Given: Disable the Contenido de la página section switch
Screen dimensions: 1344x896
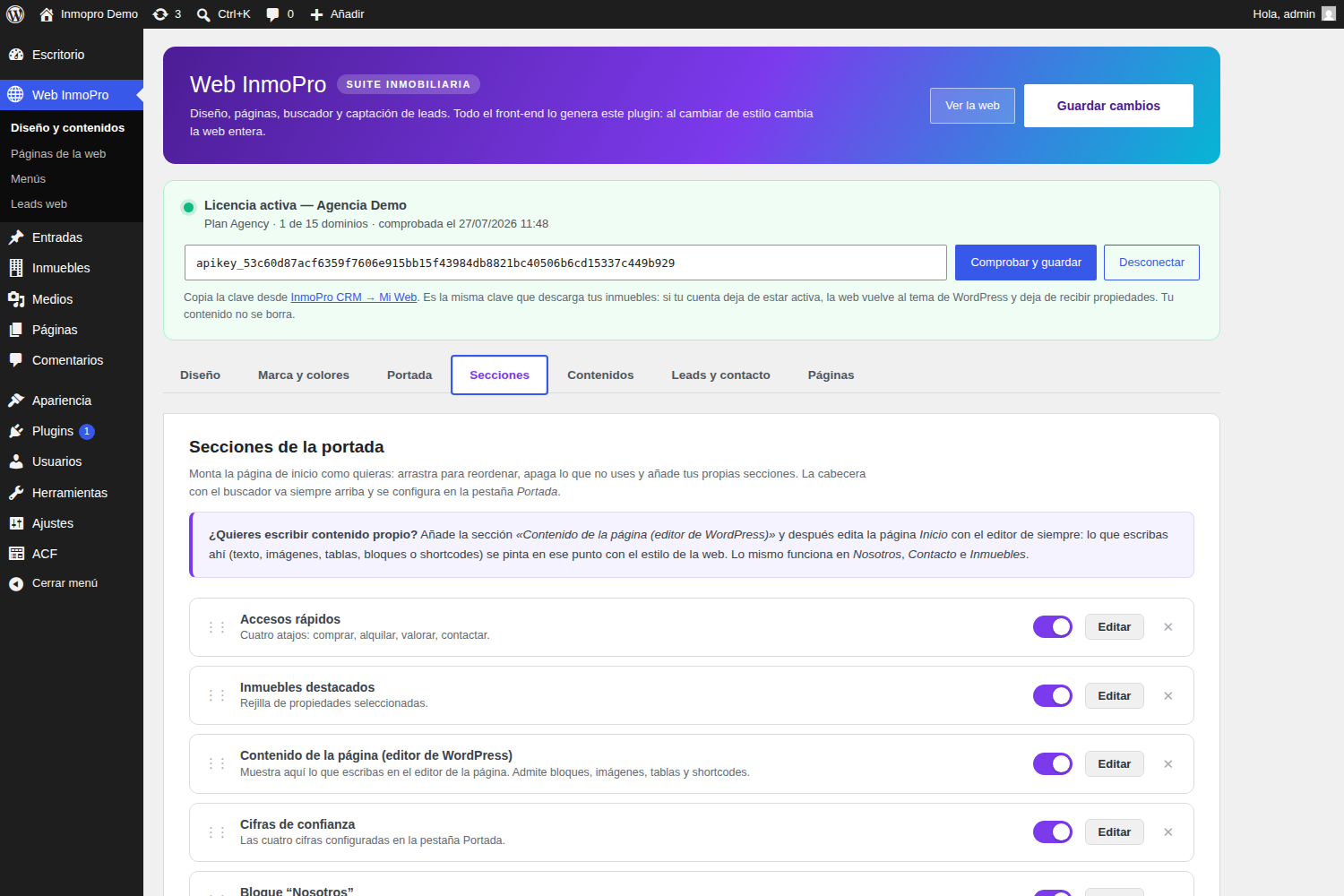Looking at the screenshot, I should pyautogui.click(x=1053, y=763).
